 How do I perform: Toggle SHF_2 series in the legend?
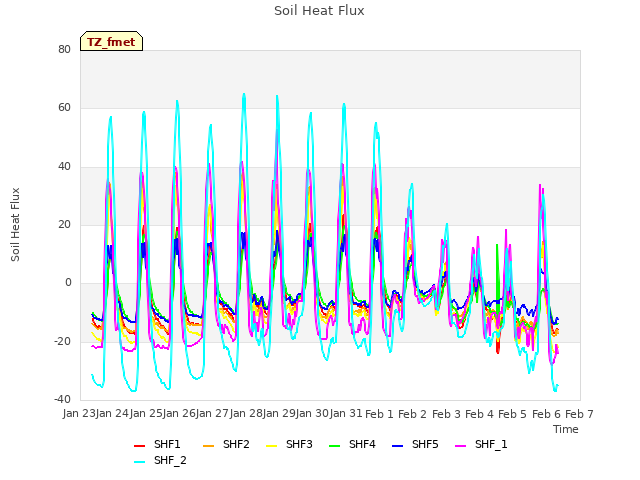160,461
